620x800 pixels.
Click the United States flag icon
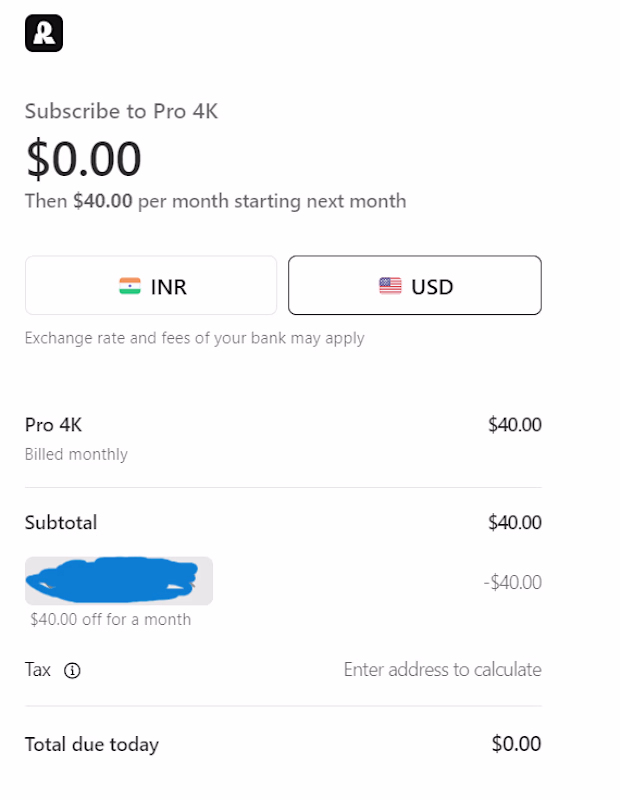390,286
